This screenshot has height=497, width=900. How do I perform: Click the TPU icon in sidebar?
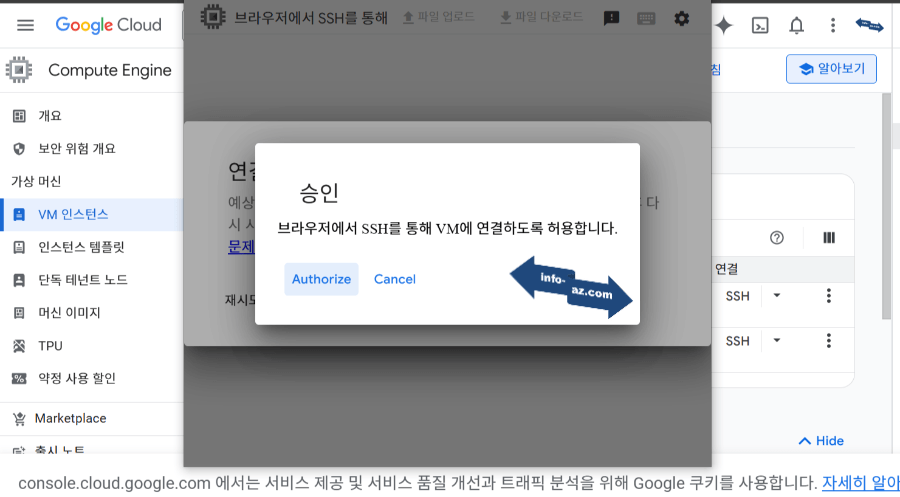19,345
